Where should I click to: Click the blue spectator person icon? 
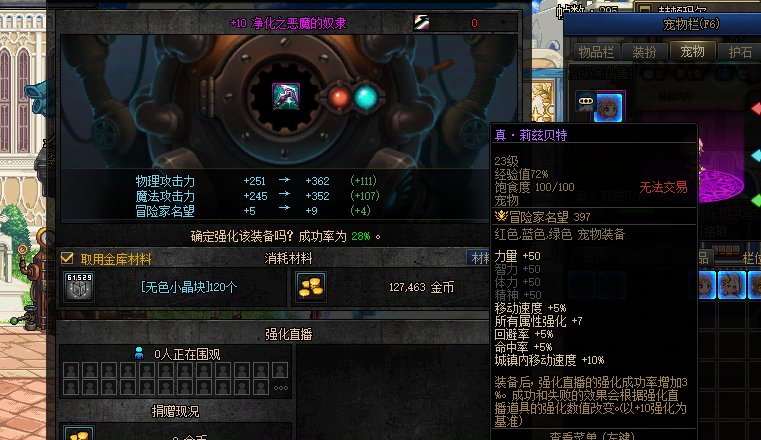point(139,353)
